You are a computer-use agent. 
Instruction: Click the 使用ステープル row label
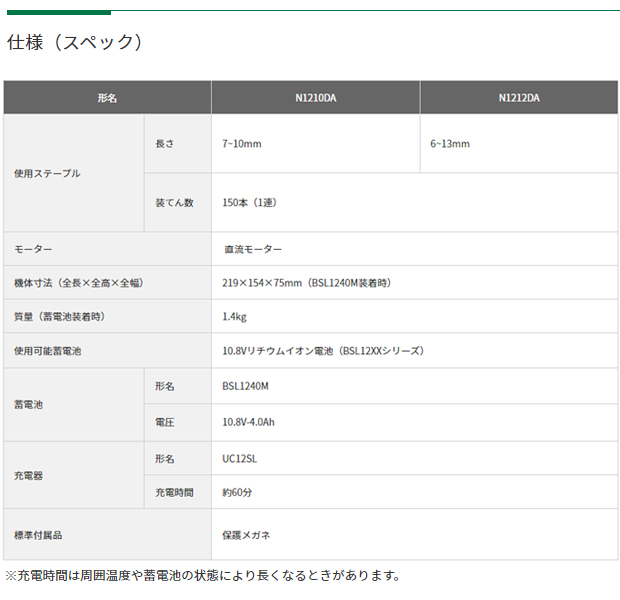pyautogui.click(x=47, y=173)
